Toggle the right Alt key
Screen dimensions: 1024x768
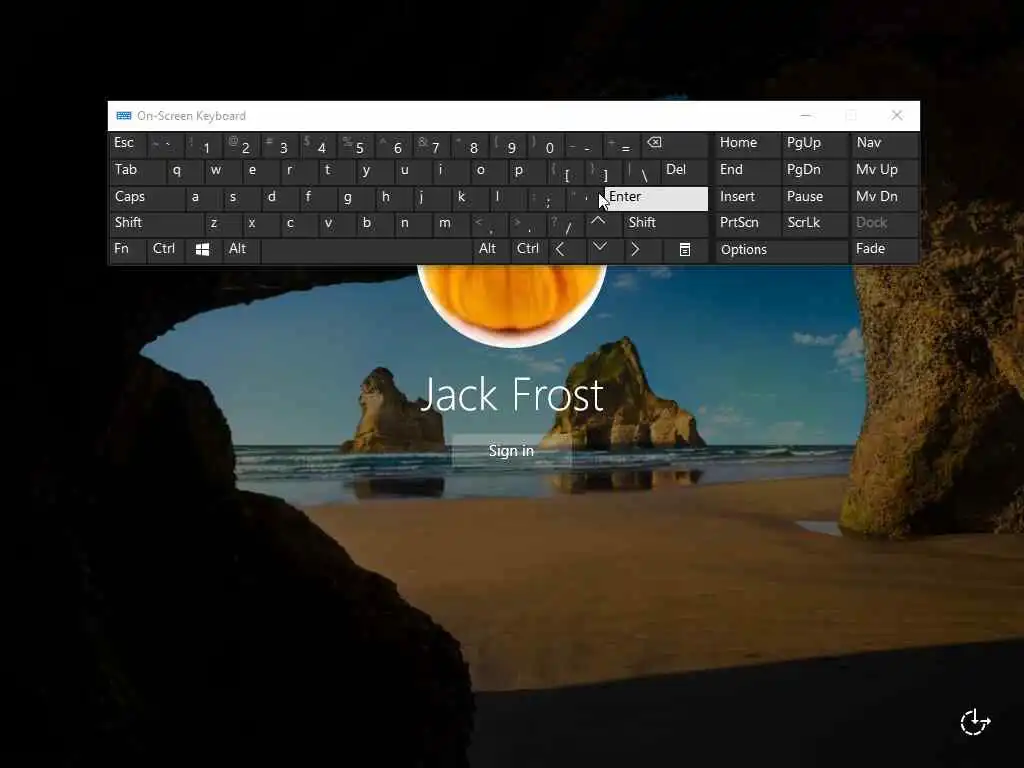[x=491, y=250]
